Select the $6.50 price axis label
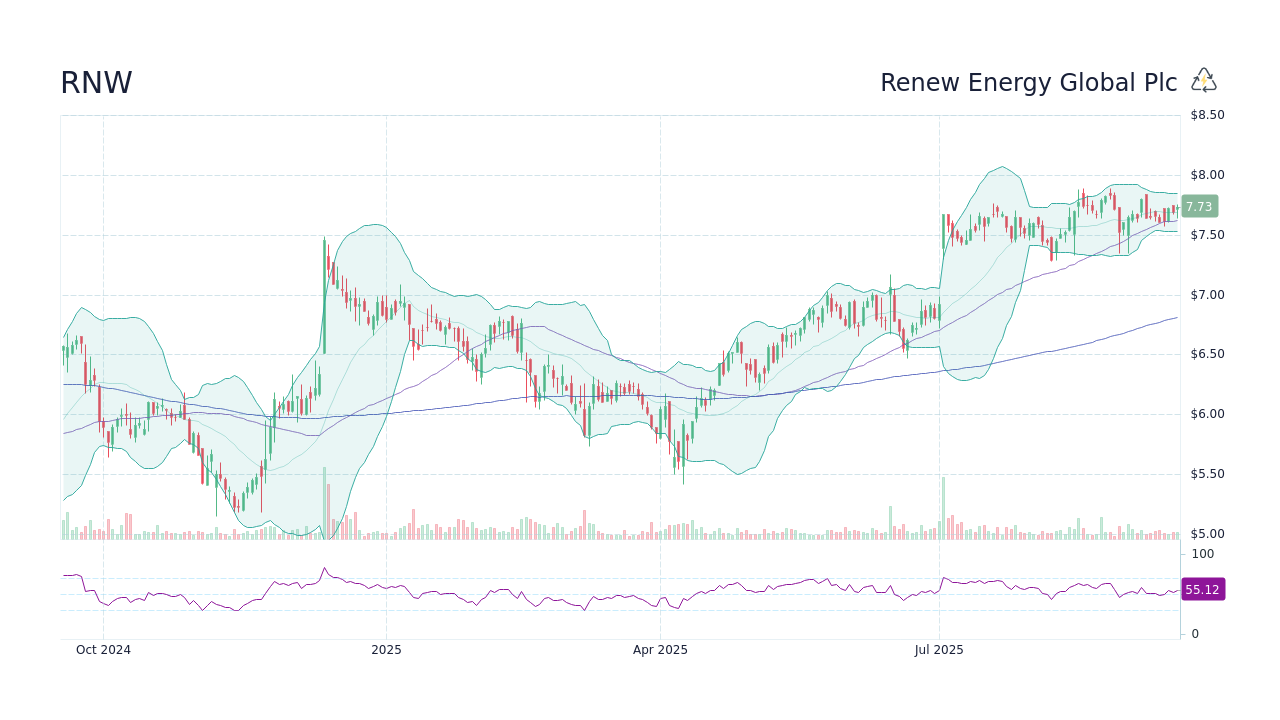This screenshot has height=720, width=1280. click(x=1207, y=354)
